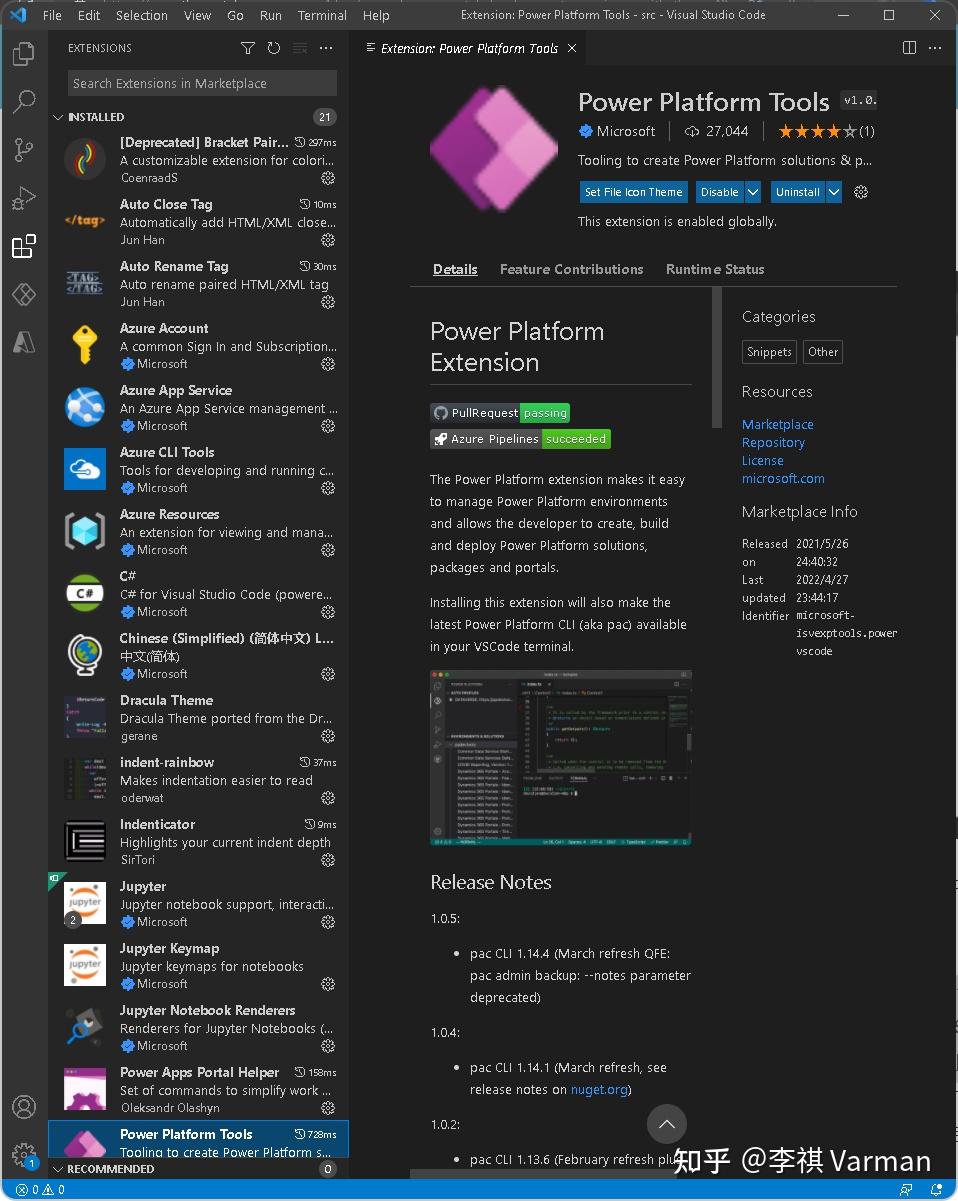Open Extensions views and more actions
Image resolution: width=958 pixels, height=1201 pixels.
pyautogui.click(x=326, y=48)
